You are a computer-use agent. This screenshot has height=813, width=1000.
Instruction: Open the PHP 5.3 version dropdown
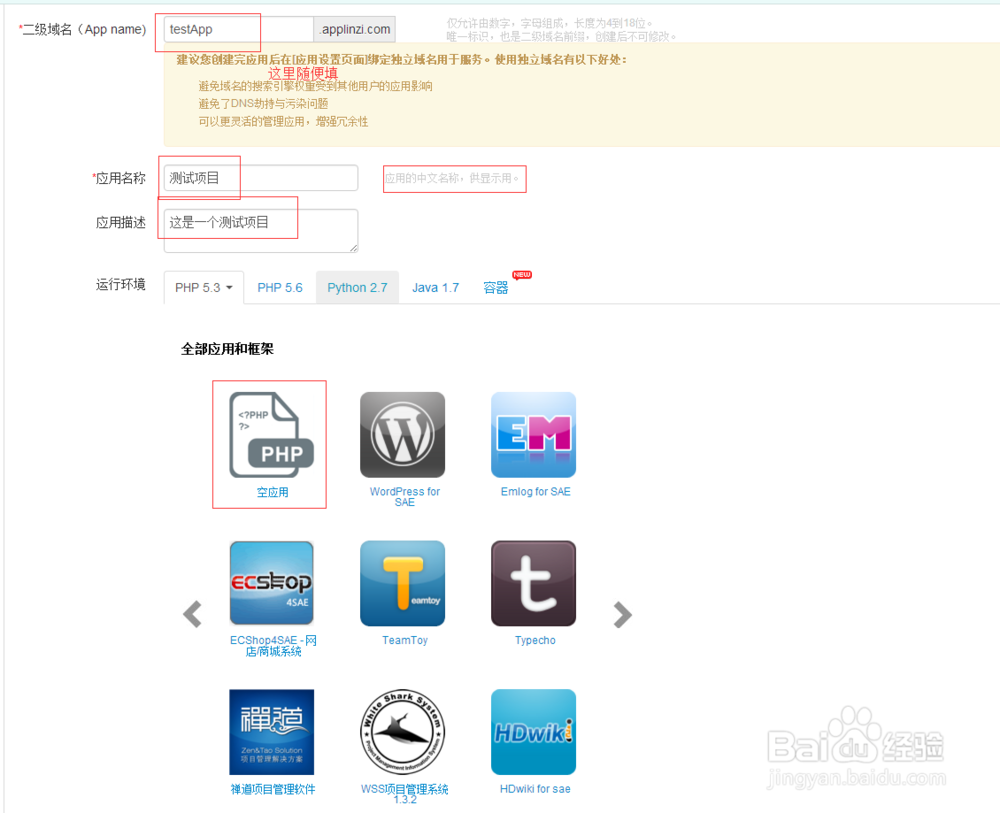(x=203, y=288)
